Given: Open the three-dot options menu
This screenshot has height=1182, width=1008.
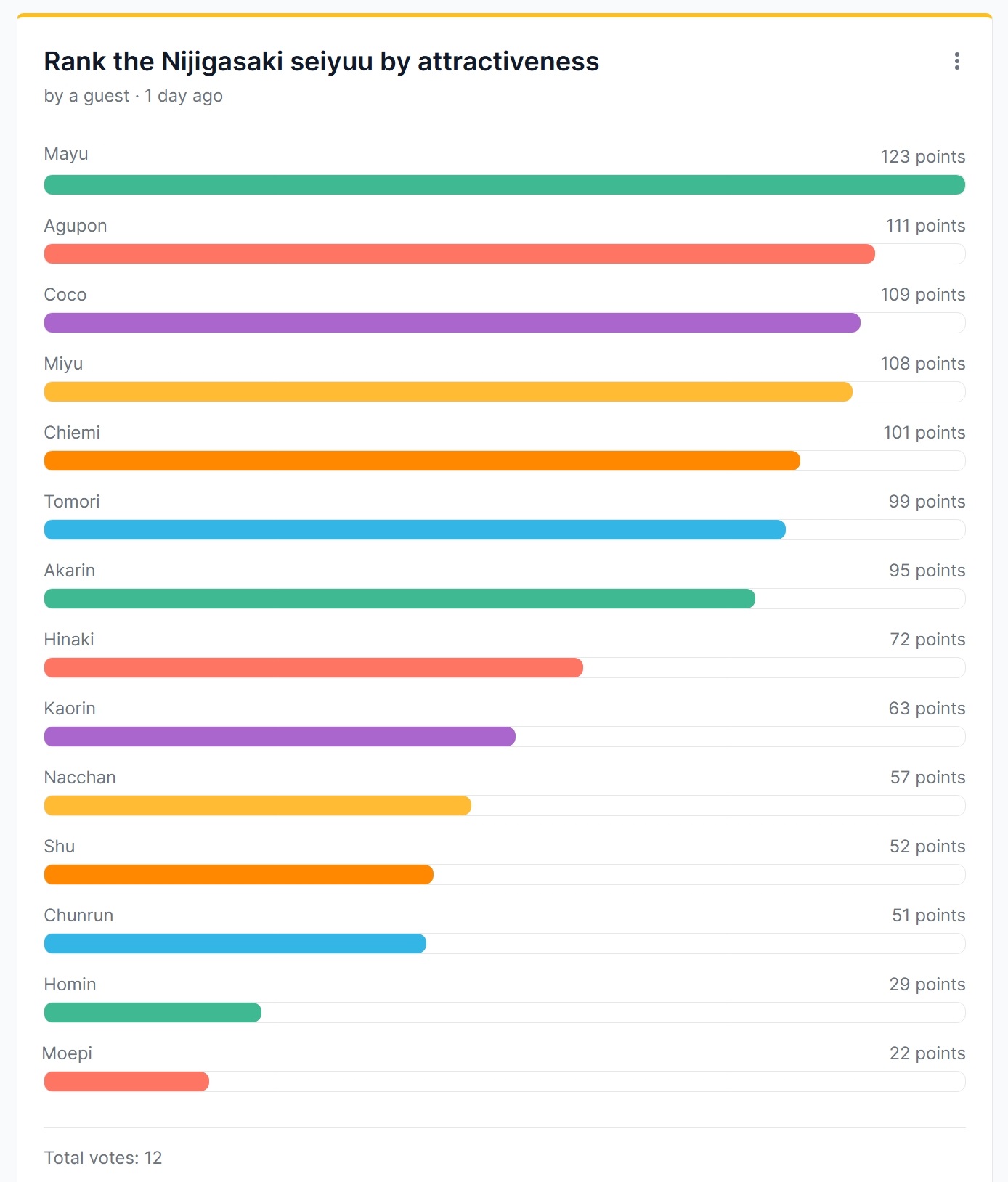Looking at the screenshot, I should pyautogui.click(x=956, y=61).
